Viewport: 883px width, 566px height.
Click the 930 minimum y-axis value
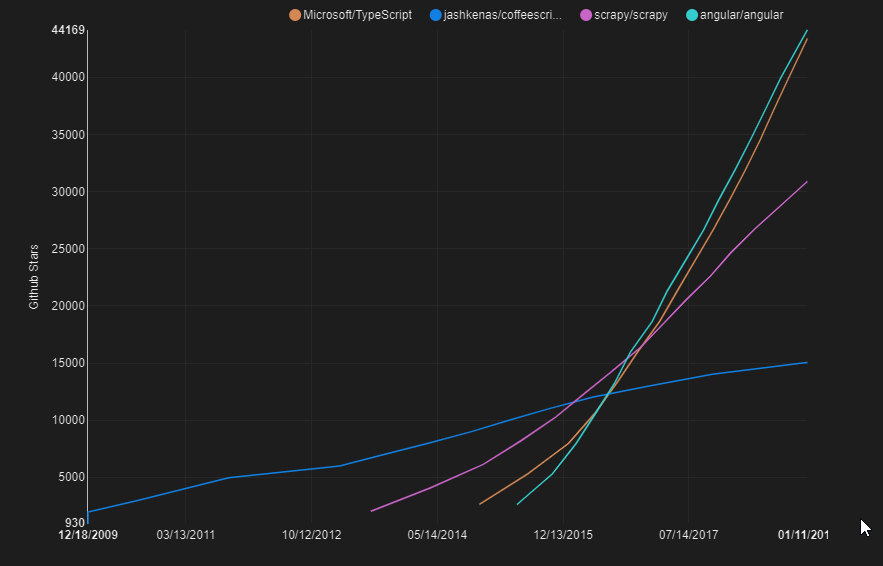click(x=74, y=523)
